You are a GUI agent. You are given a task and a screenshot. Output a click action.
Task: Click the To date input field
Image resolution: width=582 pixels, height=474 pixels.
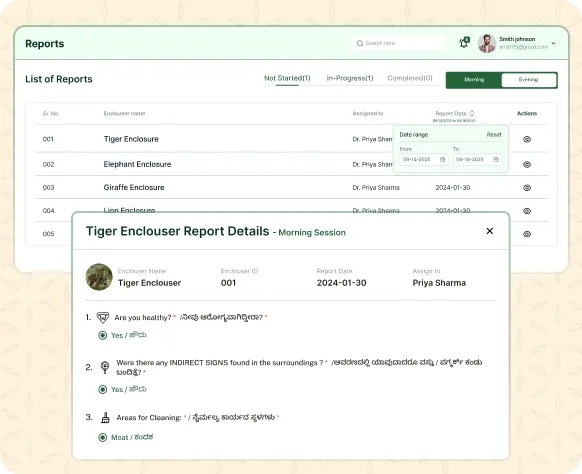[477, 159]
